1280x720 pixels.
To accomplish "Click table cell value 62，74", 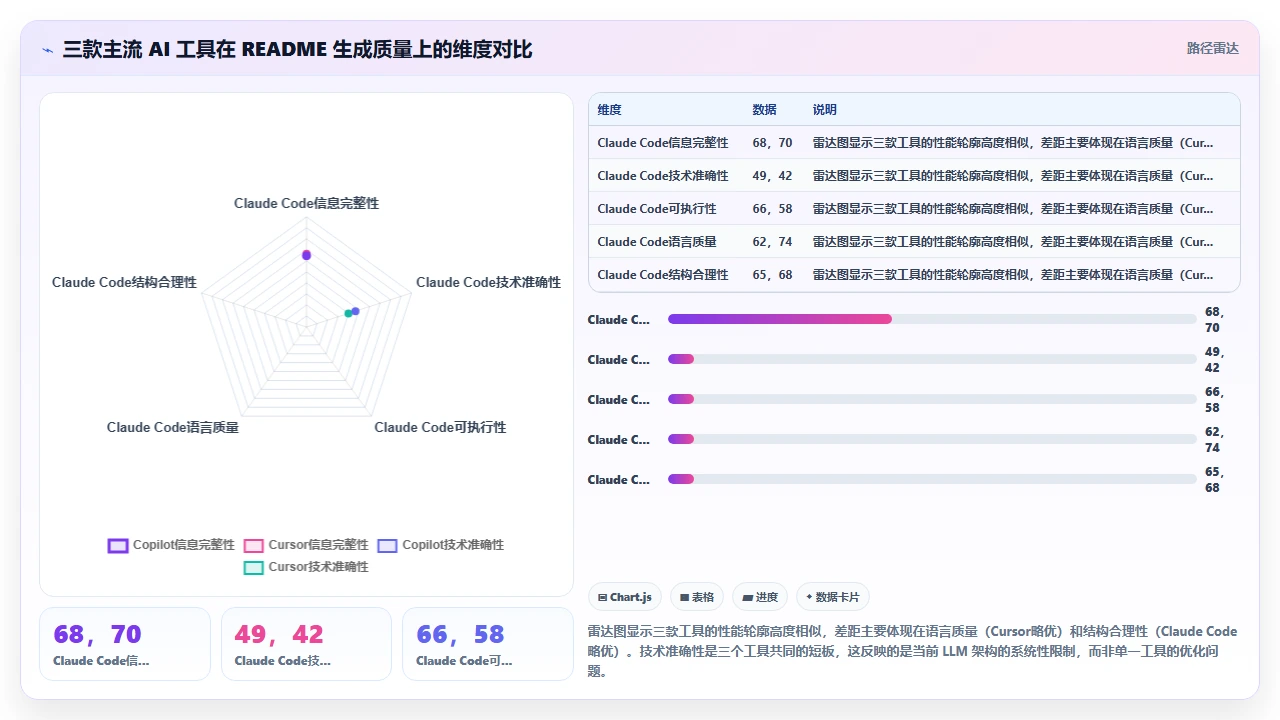I will 772,242.
